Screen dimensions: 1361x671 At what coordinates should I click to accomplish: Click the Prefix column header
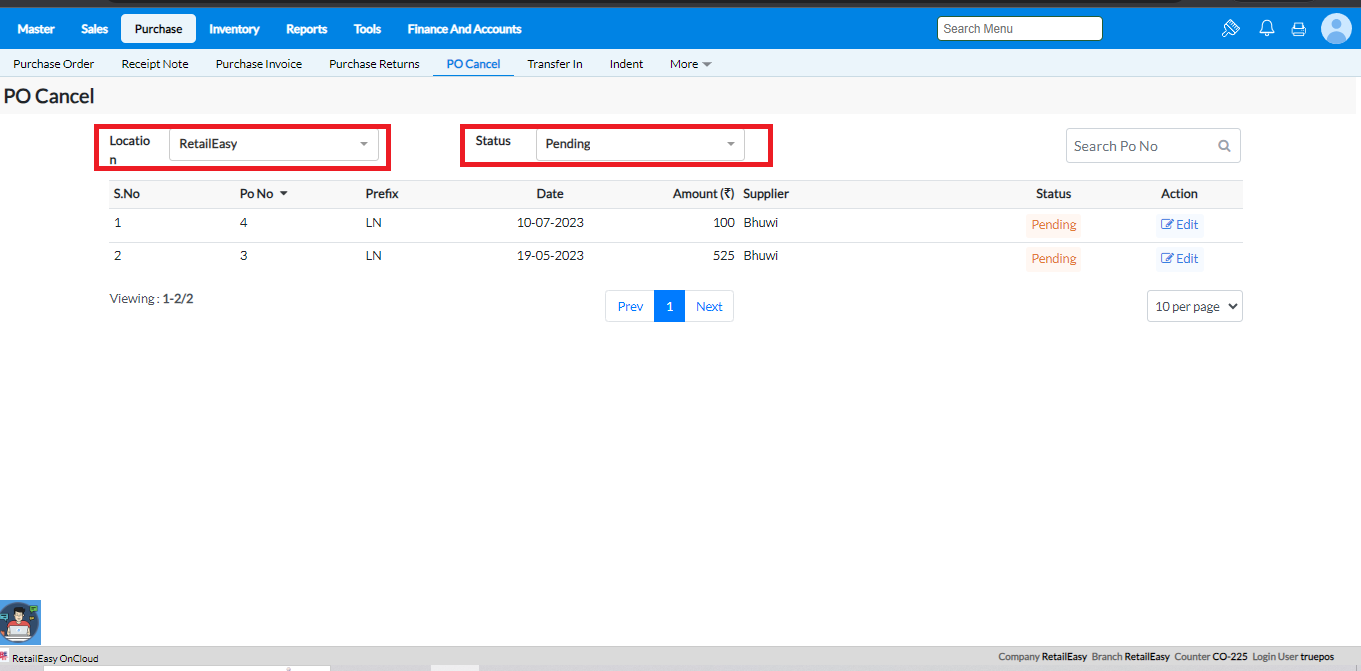click(x=382, y=194)
